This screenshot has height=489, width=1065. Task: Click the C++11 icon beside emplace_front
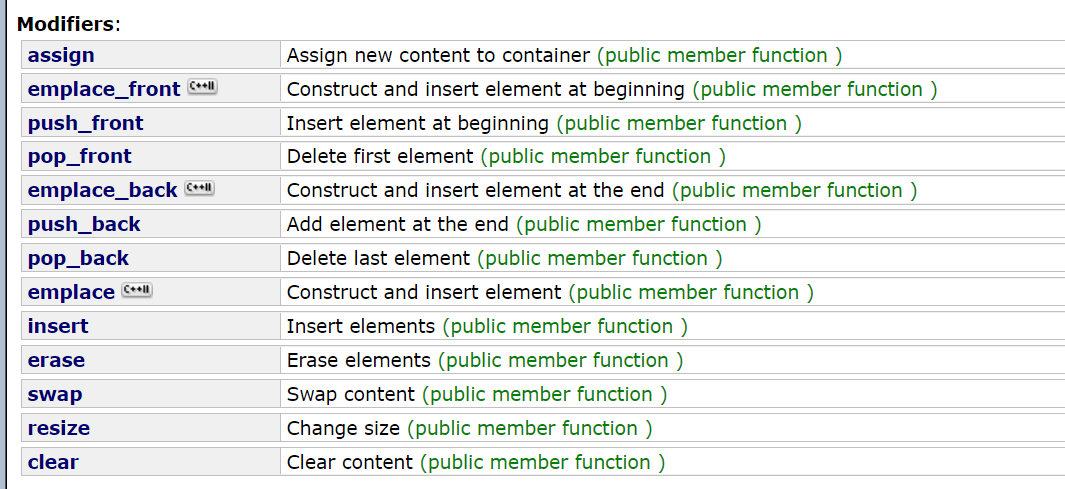tap(201, 88)
